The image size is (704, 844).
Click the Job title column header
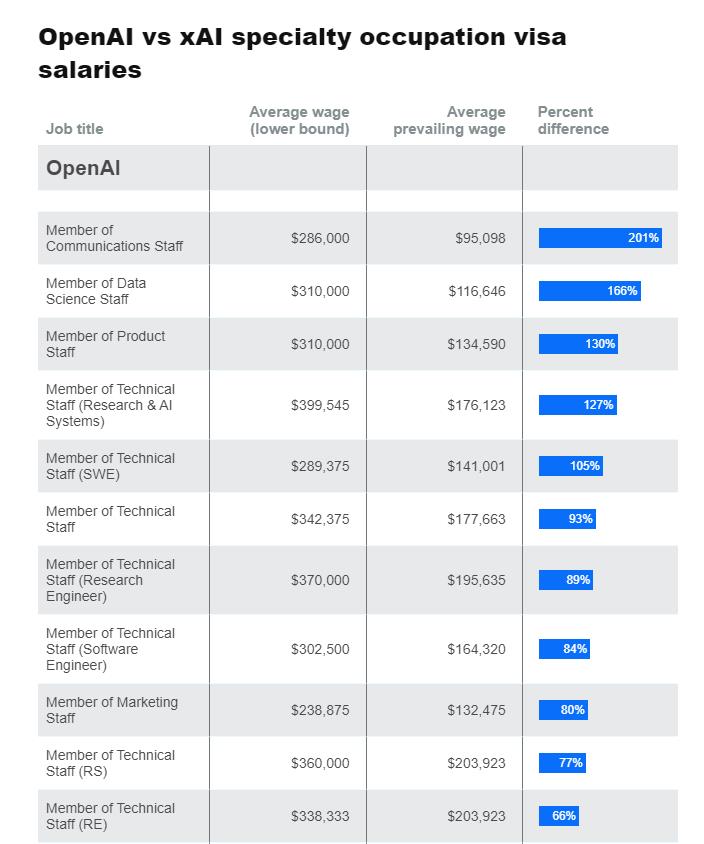75,129
